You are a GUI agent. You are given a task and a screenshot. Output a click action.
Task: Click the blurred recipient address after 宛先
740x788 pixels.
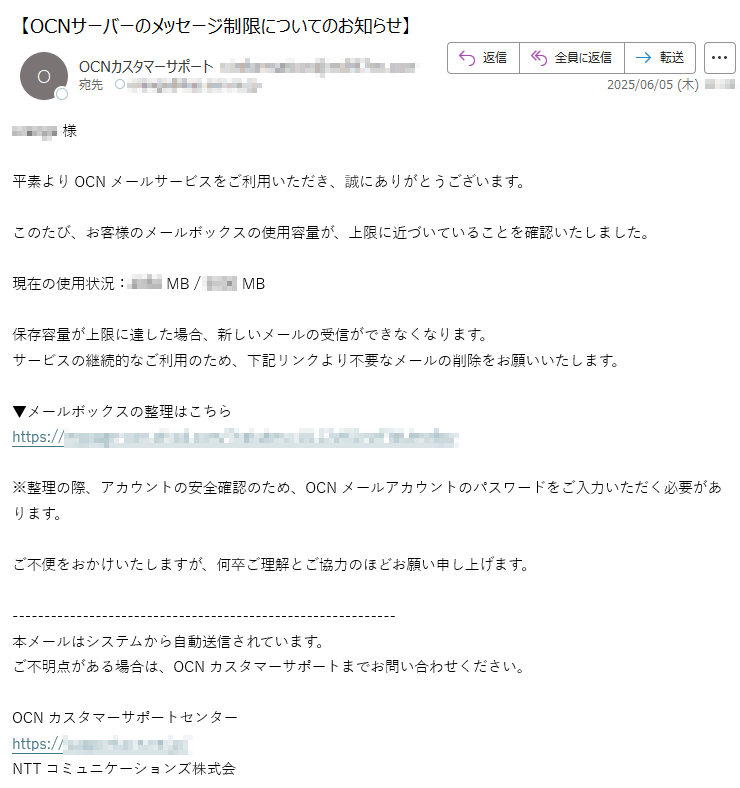(x=194, y=85)
